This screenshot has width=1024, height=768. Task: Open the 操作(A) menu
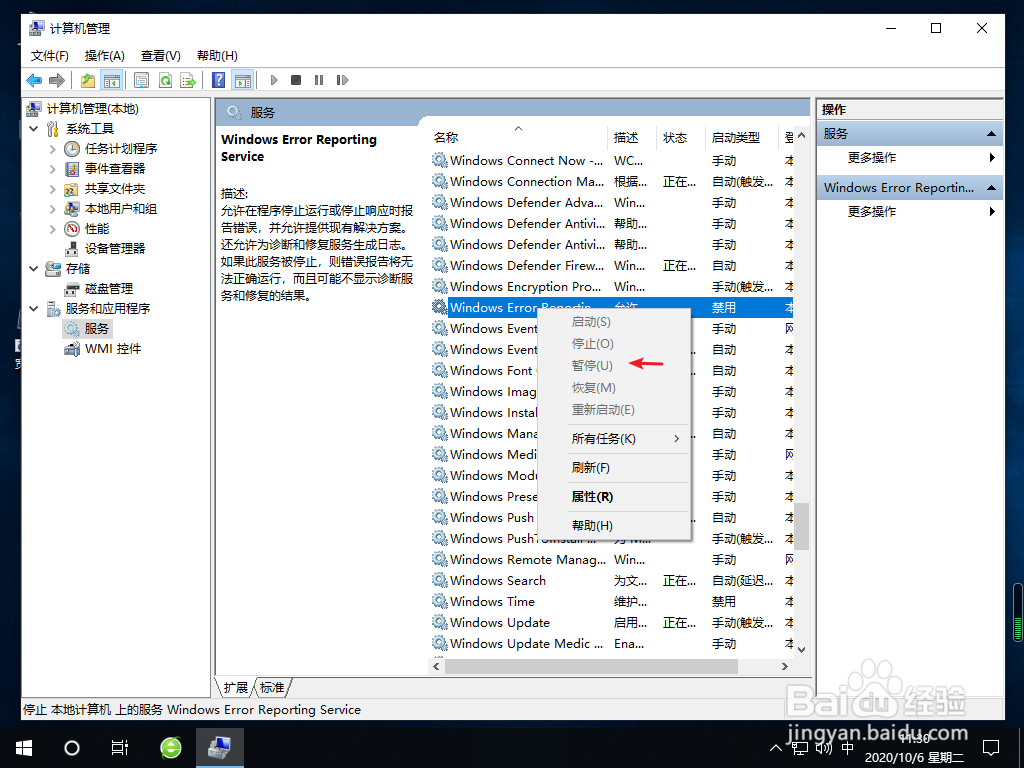point(104,56)
